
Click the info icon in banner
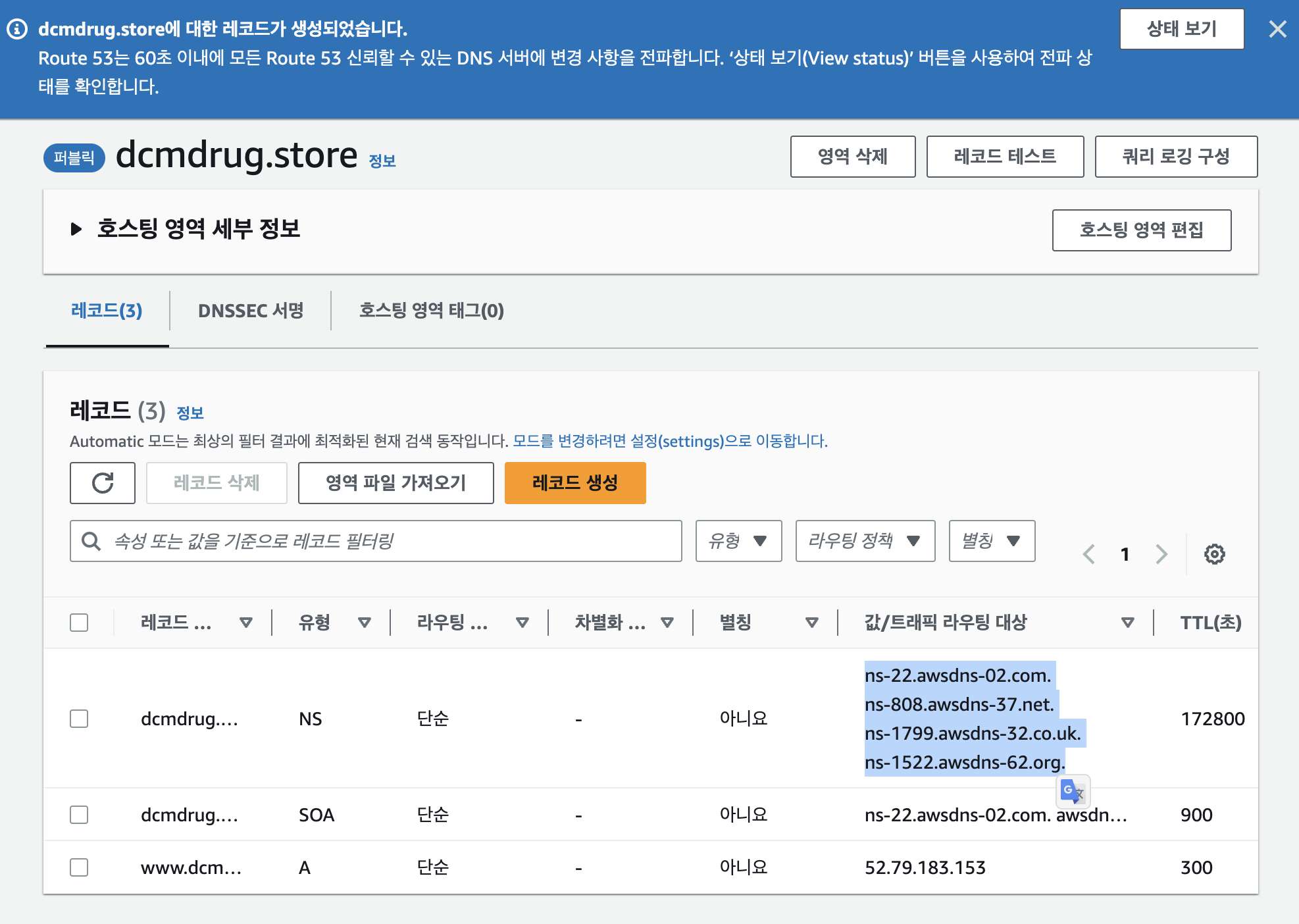(17, 29)
